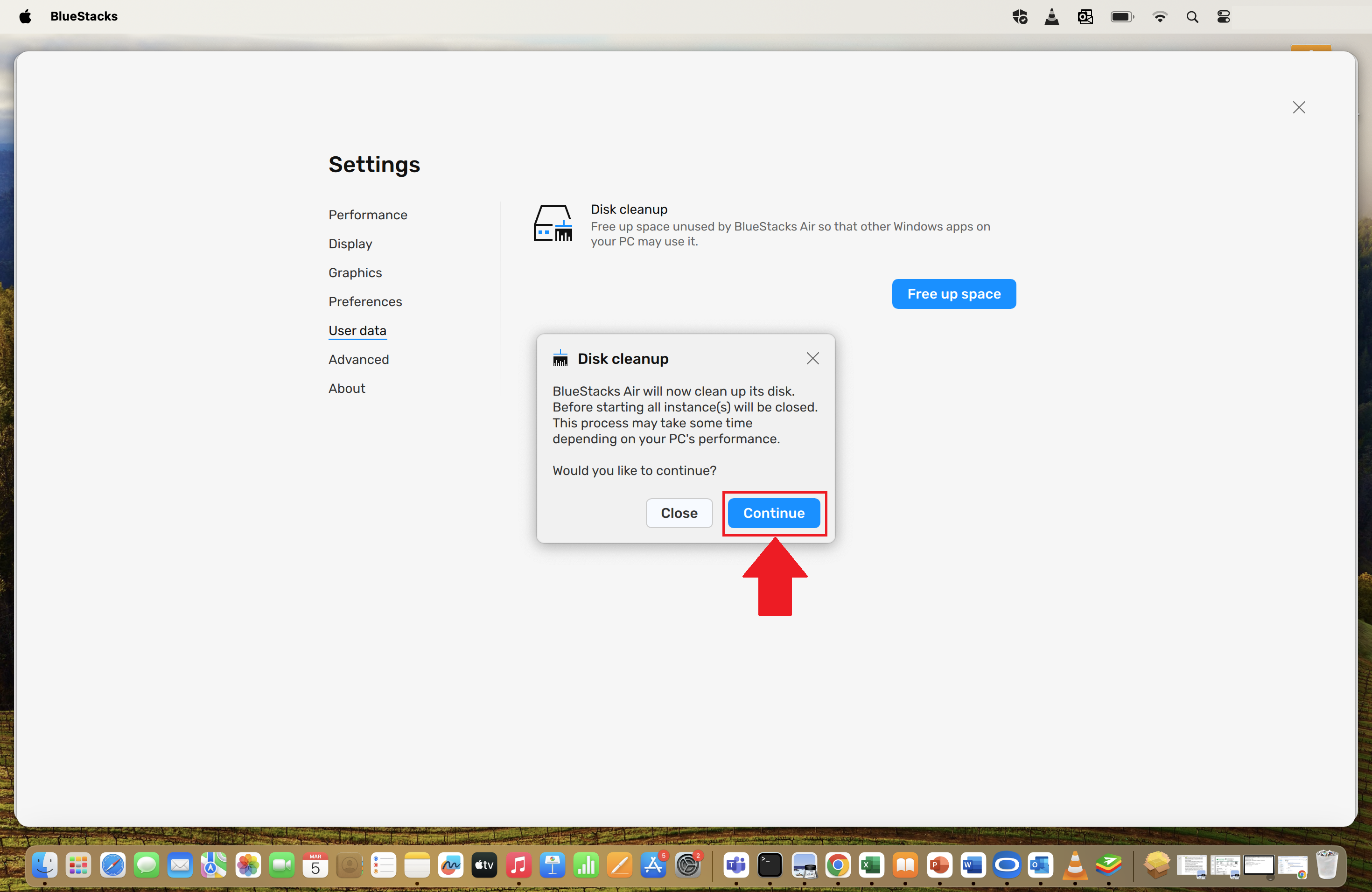The height and width of the screenshot is (892, 1372).
Task: Dismiss the dialog with its Close button
Action: coord(679,513)
